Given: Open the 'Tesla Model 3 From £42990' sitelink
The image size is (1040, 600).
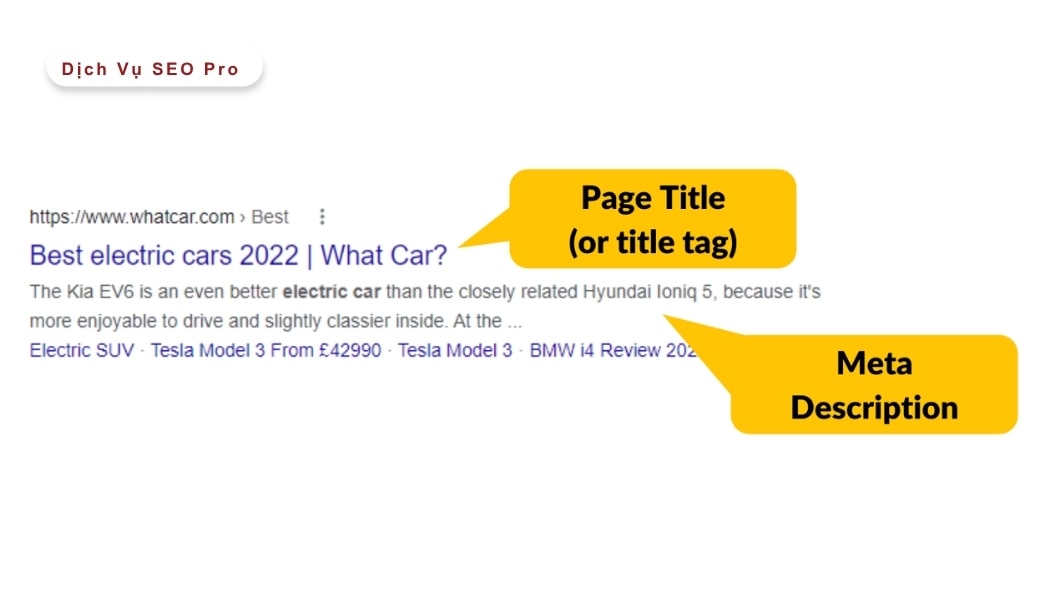Looking at the screenshot, I should pyautogui.click(x=266, y=350).
